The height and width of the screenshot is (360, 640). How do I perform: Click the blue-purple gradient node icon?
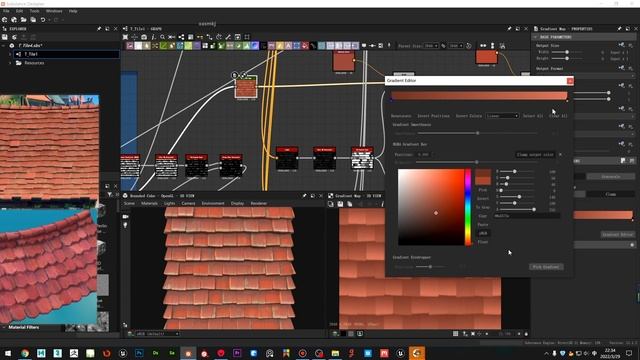(255, 46)
